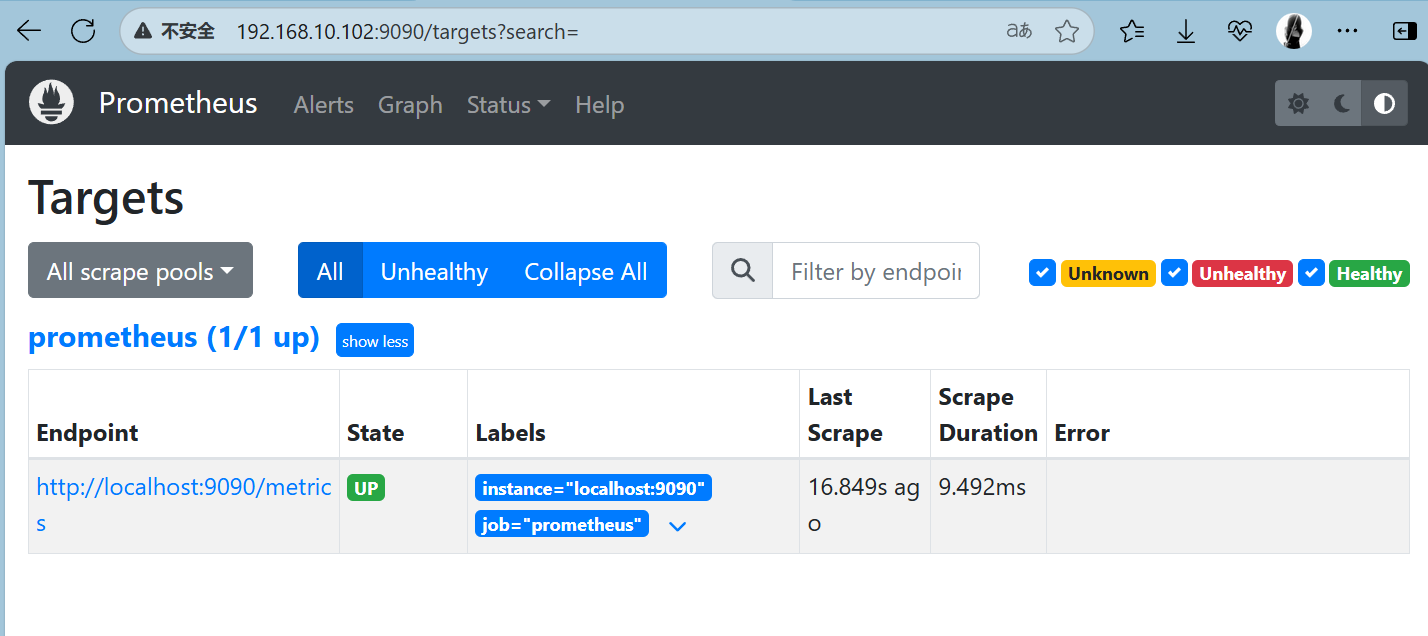Click the browser address bar URL
This screenshot has height=636, width=1428.
[408, 31]
